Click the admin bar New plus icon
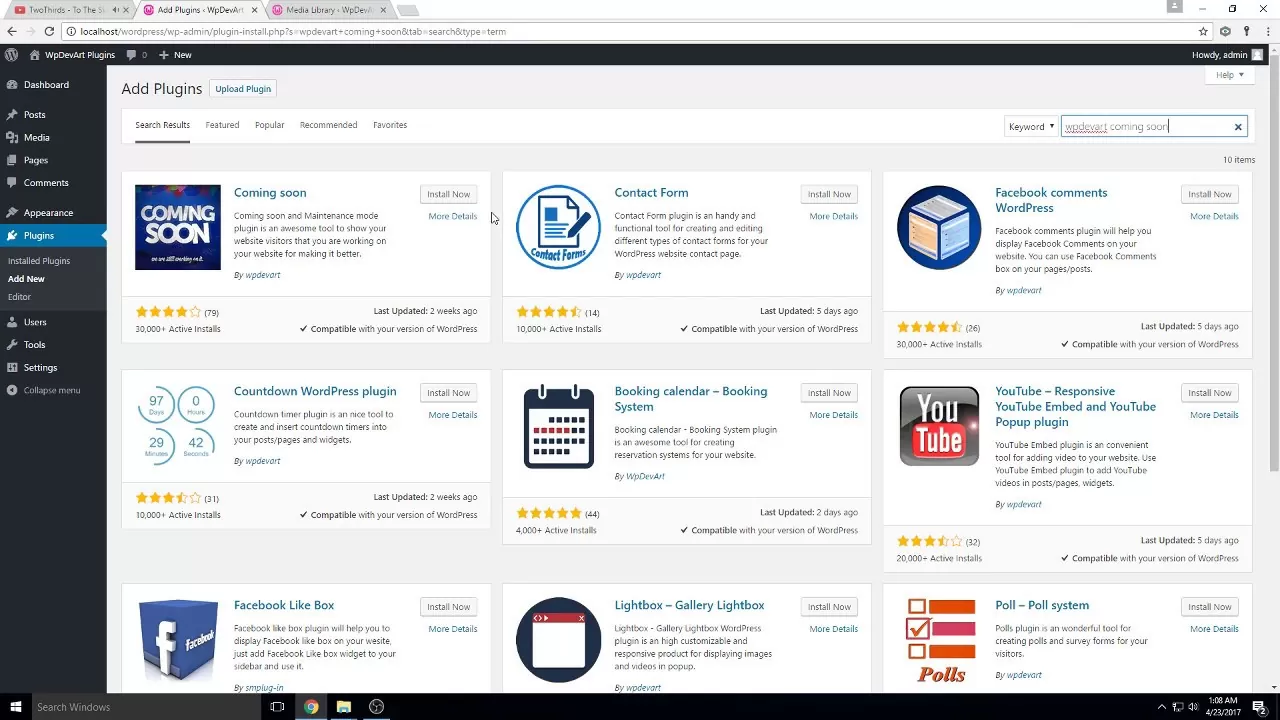1280x720 pixels. (164, 55)
